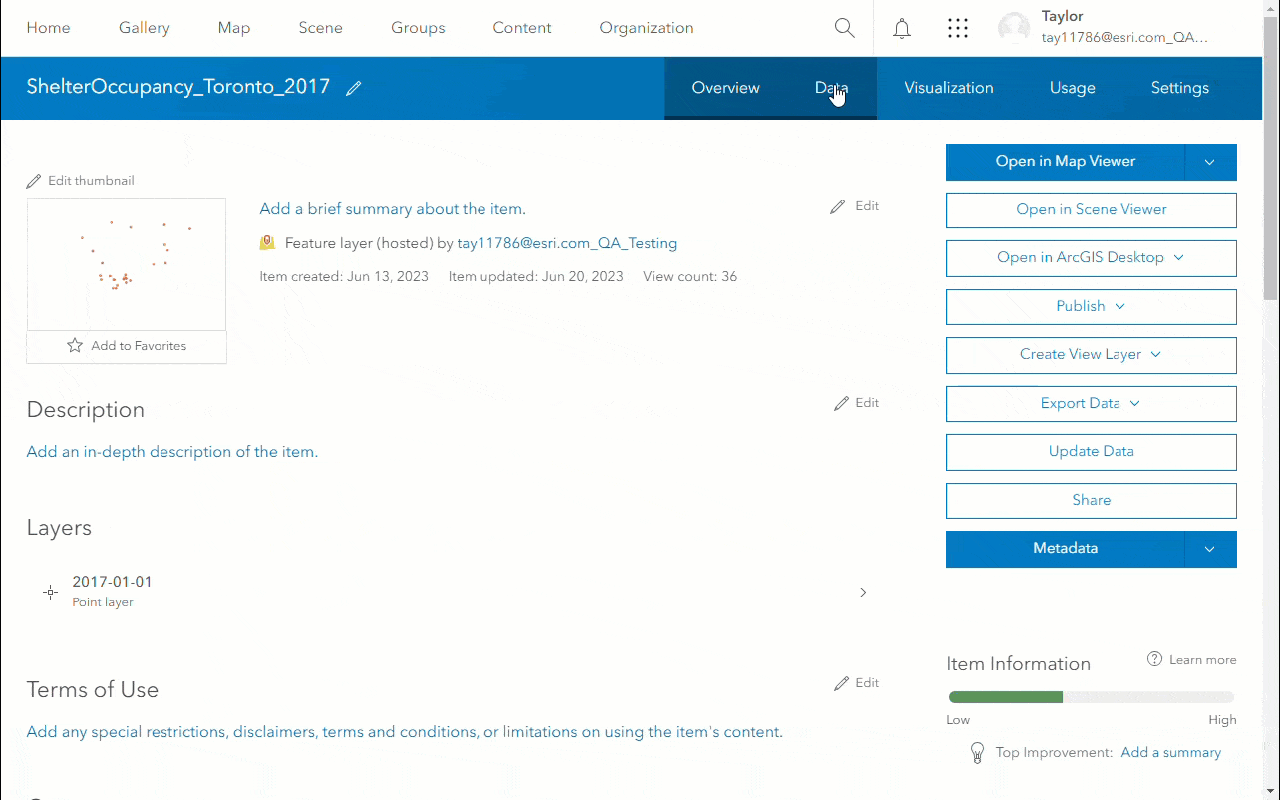Screen dimensions: 1280x800
Task: Click Open in Scene Viewer
Action: point(1091,210)
